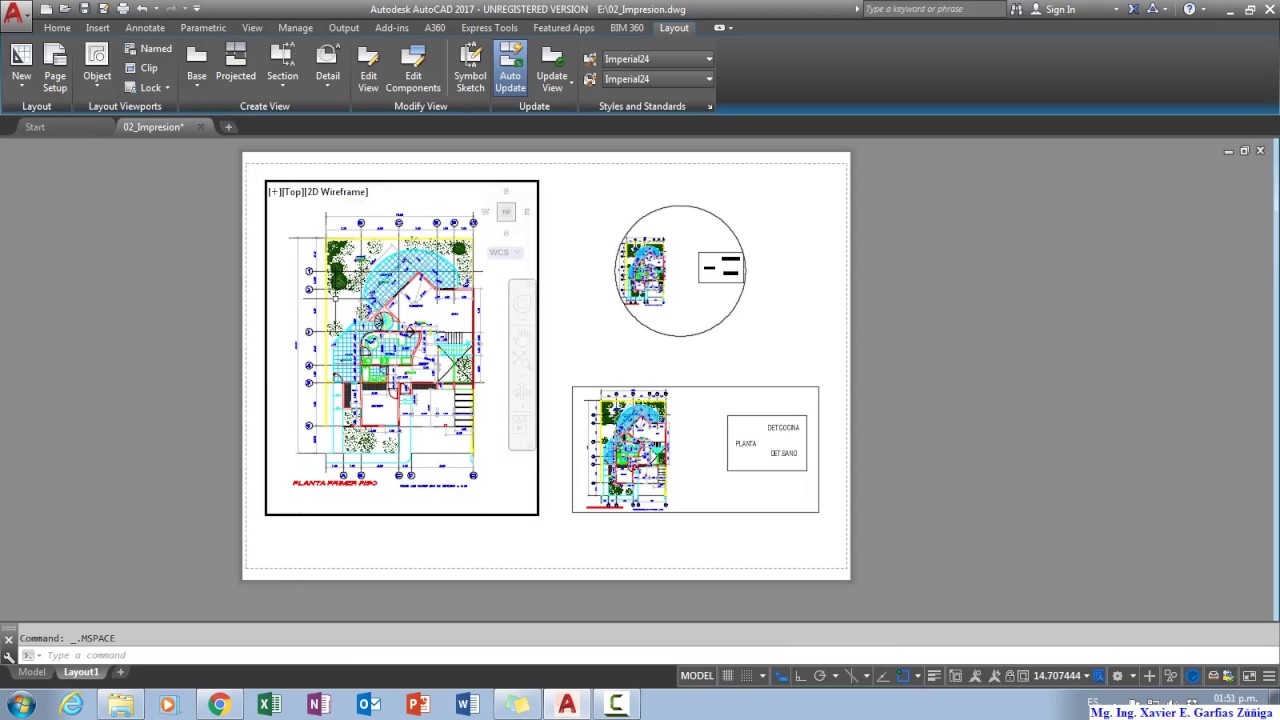Open the Manage ribbon tab
The image size is (1280, 720).
coord(295,28)
